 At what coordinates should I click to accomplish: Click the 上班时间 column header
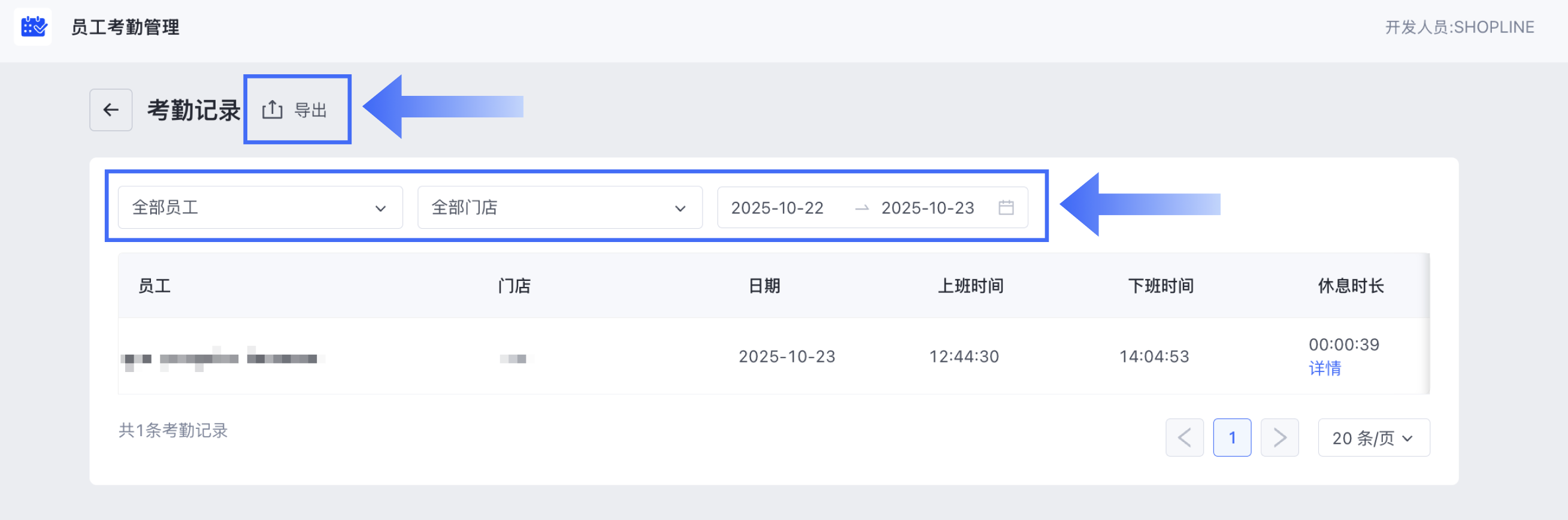click(970, 286)
